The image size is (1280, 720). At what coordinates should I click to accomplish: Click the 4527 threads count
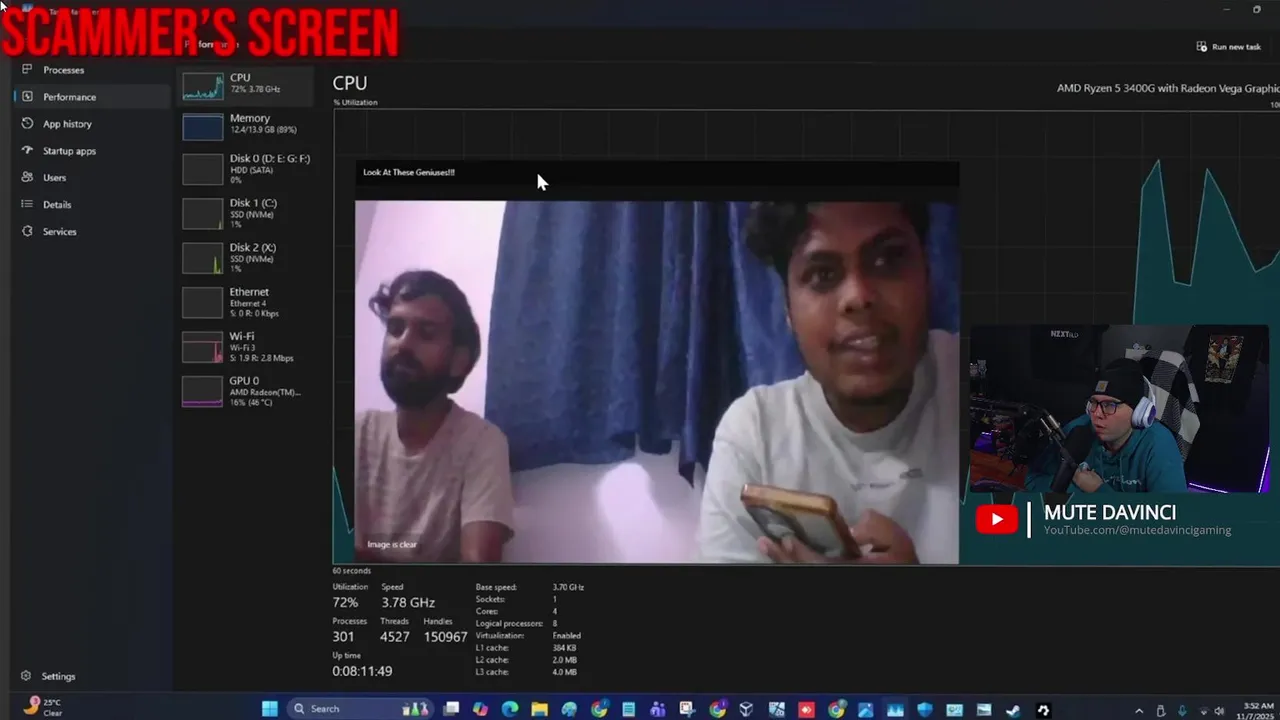tap(395, 637)
